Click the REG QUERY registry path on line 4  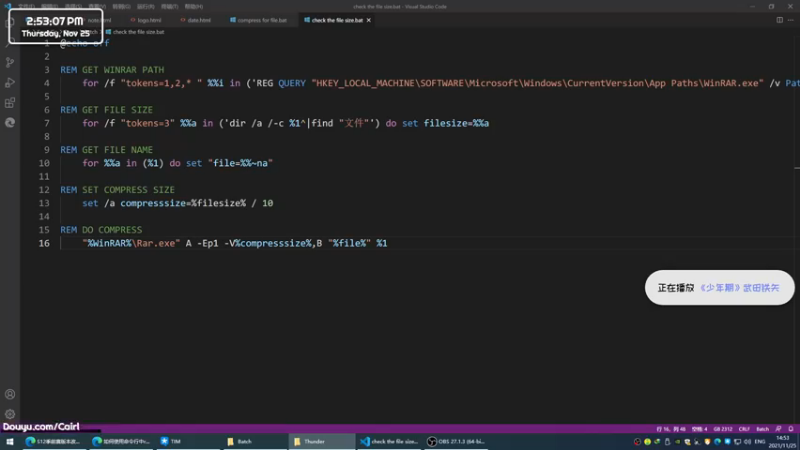tap(538, 83)
